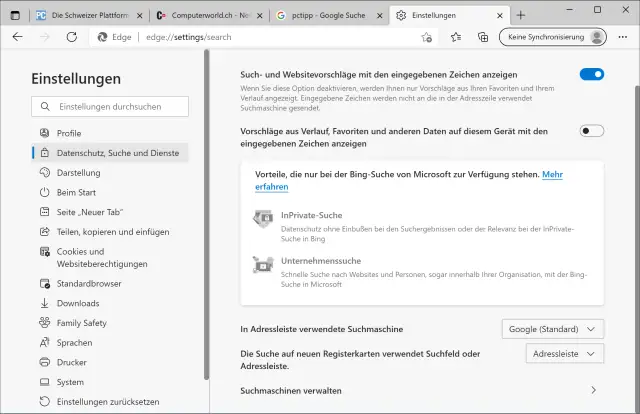
Task: Open the Edge three-dots menu
Action: [623, 36]
